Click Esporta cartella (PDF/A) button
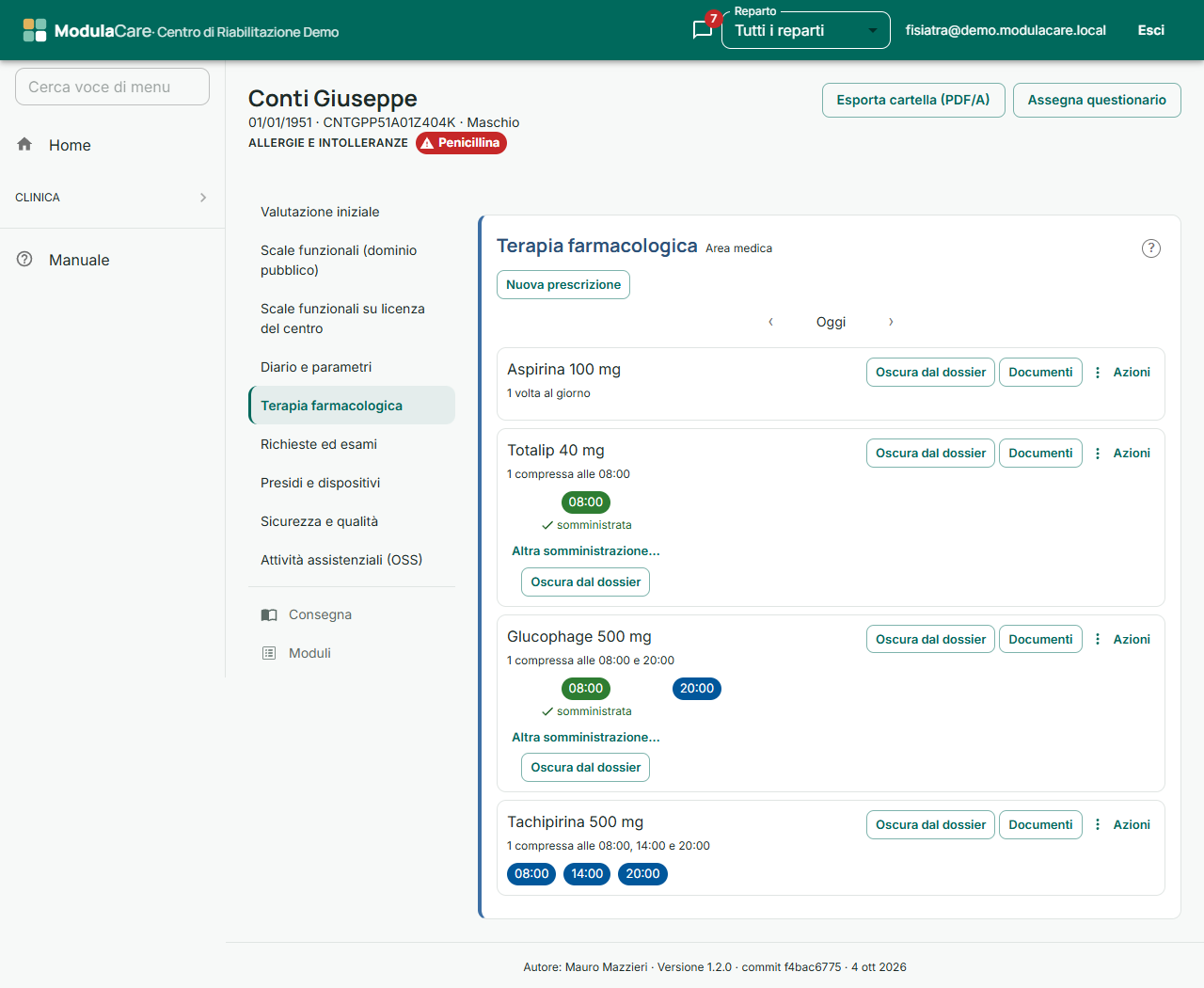The height and width of the screenshot is (988, 1204). coord(913,101)
